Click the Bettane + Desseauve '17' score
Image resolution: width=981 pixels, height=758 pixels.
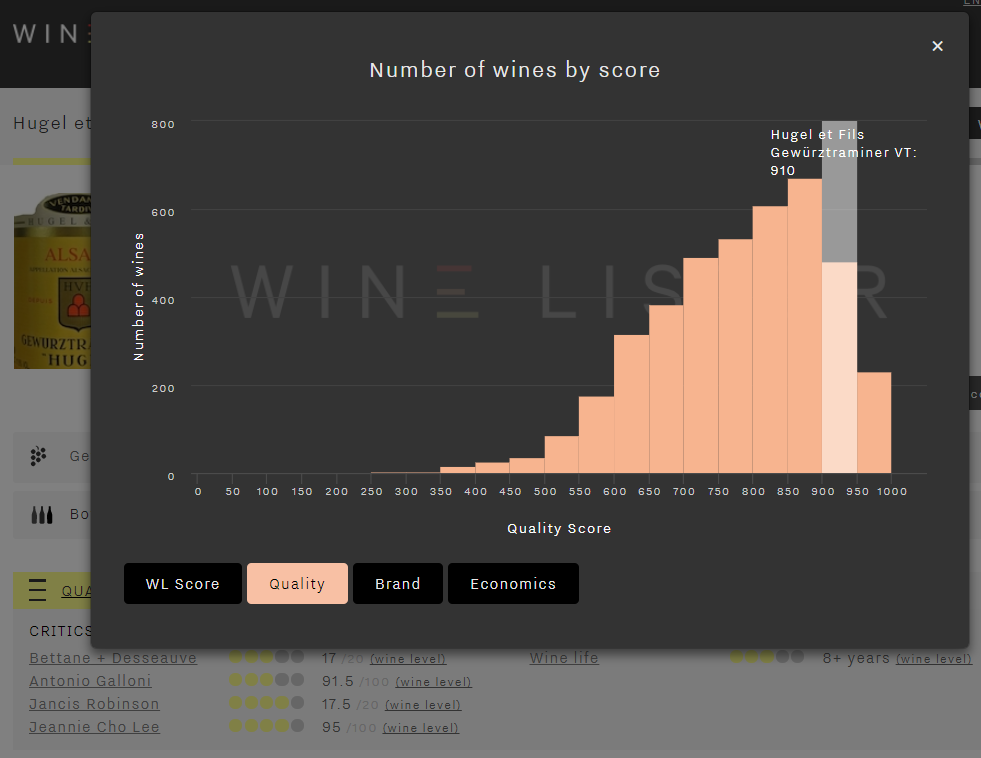(329, 658)
